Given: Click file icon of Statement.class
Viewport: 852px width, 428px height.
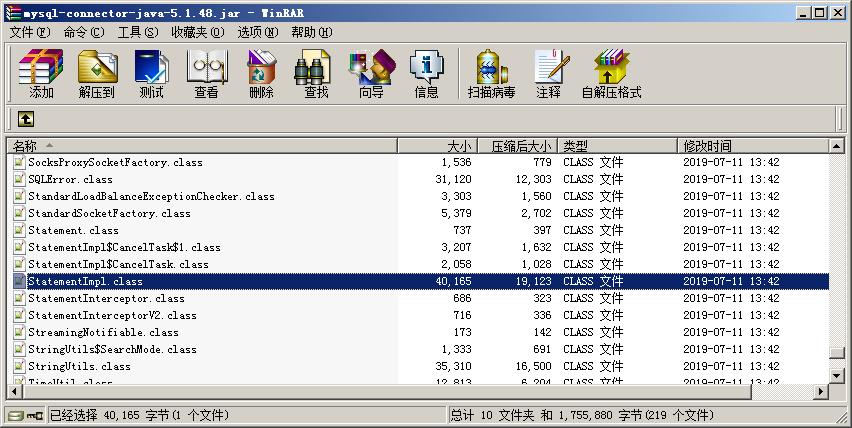Looking at the screenshot, I should [x=19, y=230].
